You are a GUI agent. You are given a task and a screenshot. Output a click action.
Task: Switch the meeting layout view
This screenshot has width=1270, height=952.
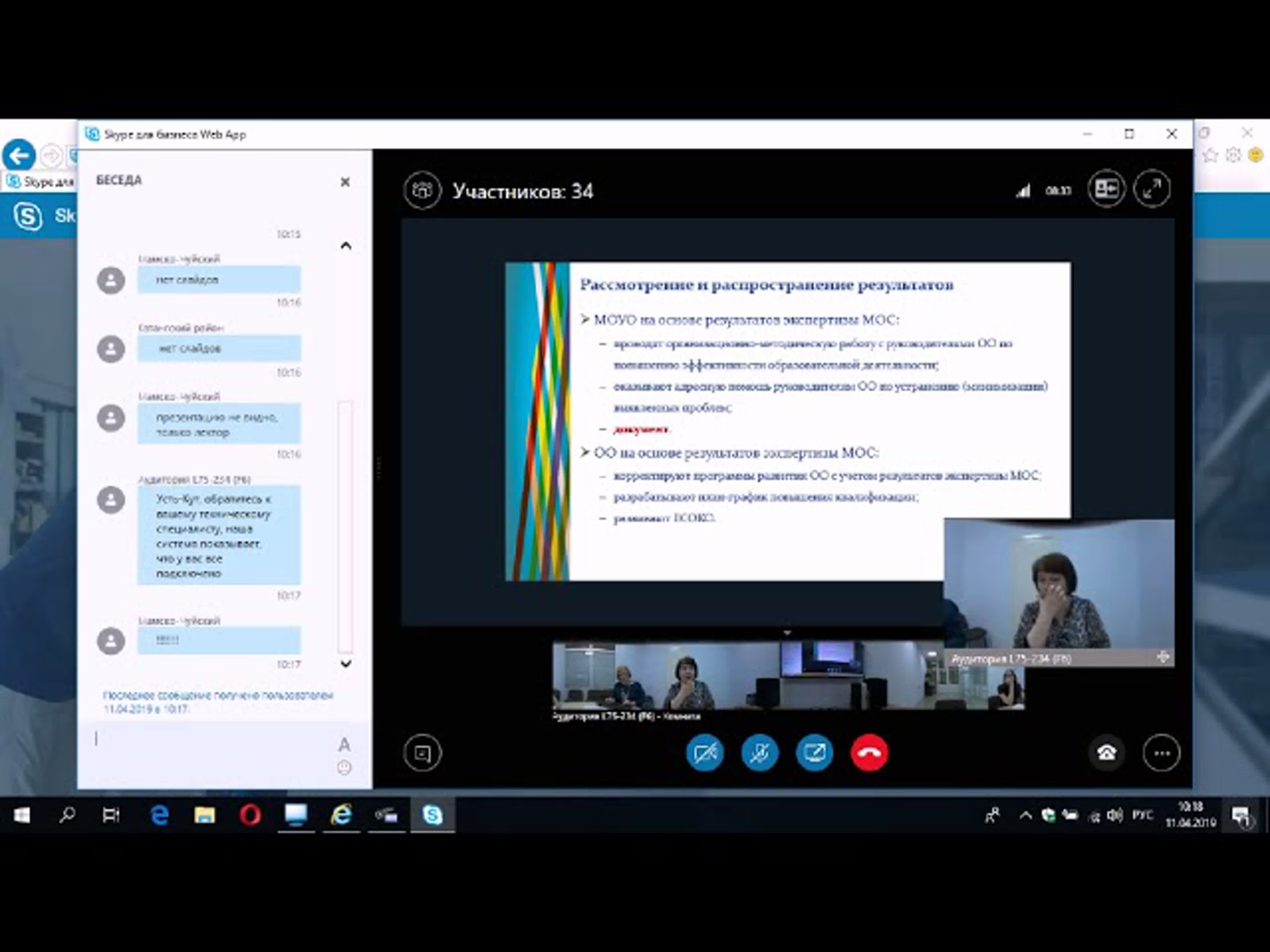(1106, 189)
